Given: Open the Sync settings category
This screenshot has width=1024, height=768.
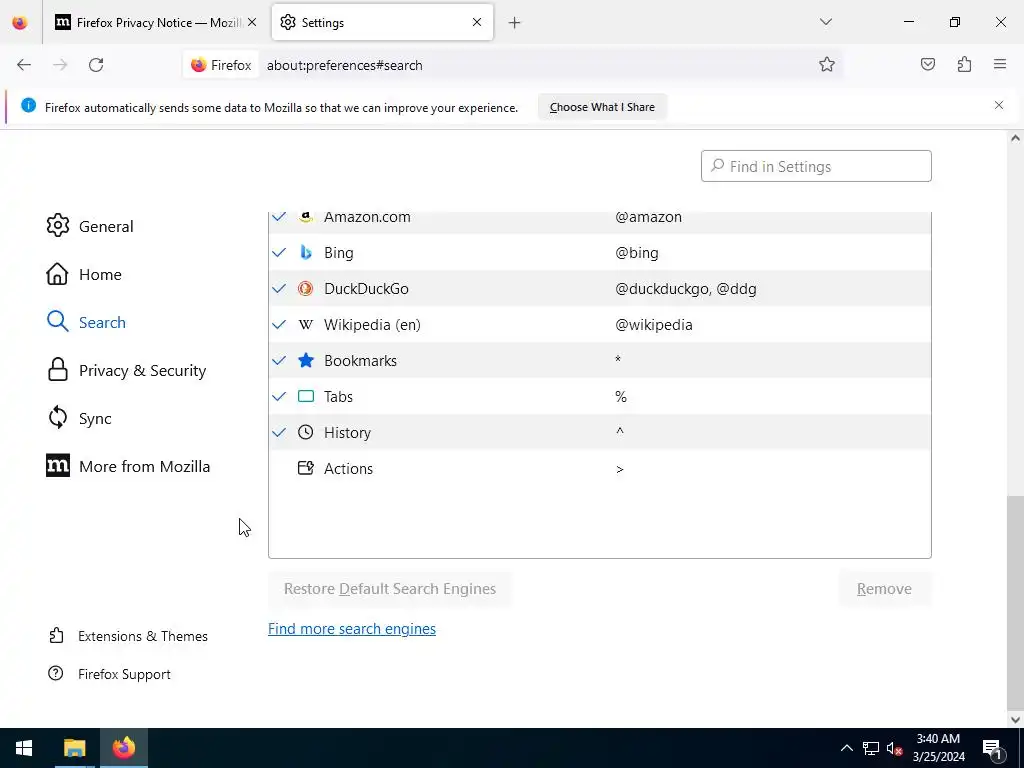Looking at the screenshot, I should [79, 419].
